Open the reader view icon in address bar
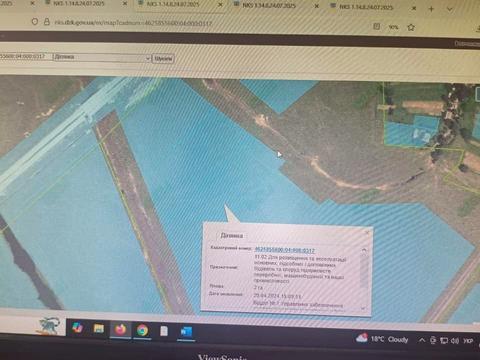 point(376,27)
